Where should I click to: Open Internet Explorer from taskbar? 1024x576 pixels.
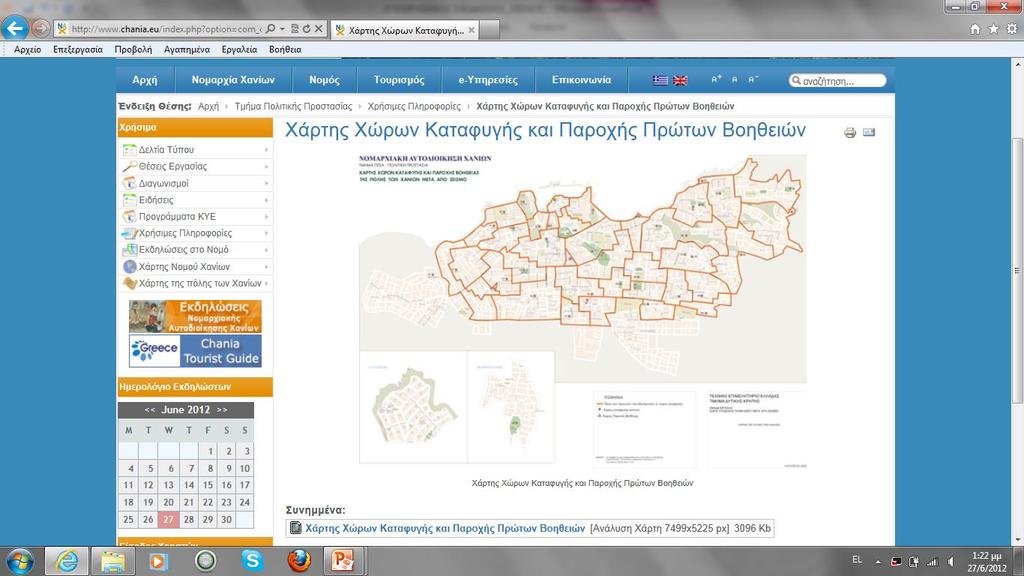tap(67, 561)
